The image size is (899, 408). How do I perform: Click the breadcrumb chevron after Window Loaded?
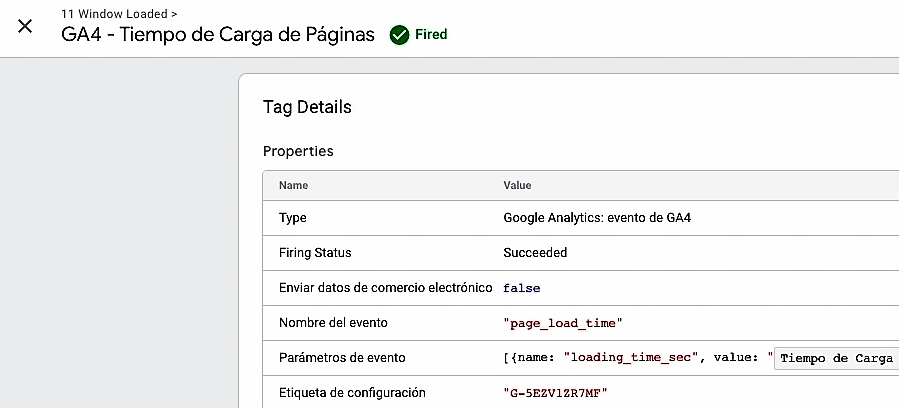(x=174, y=15)
